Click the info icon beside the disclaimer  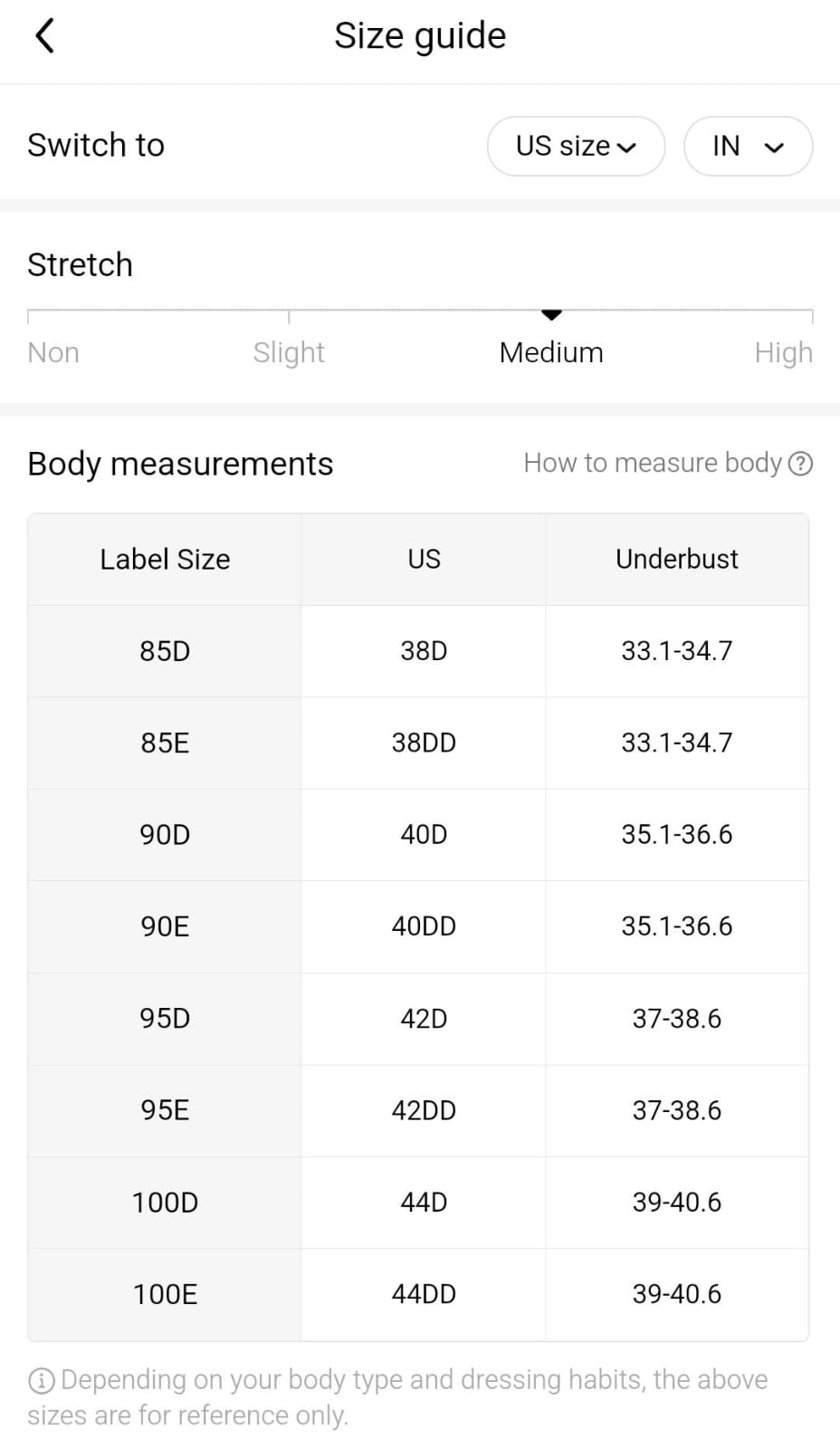point(41,1381)
